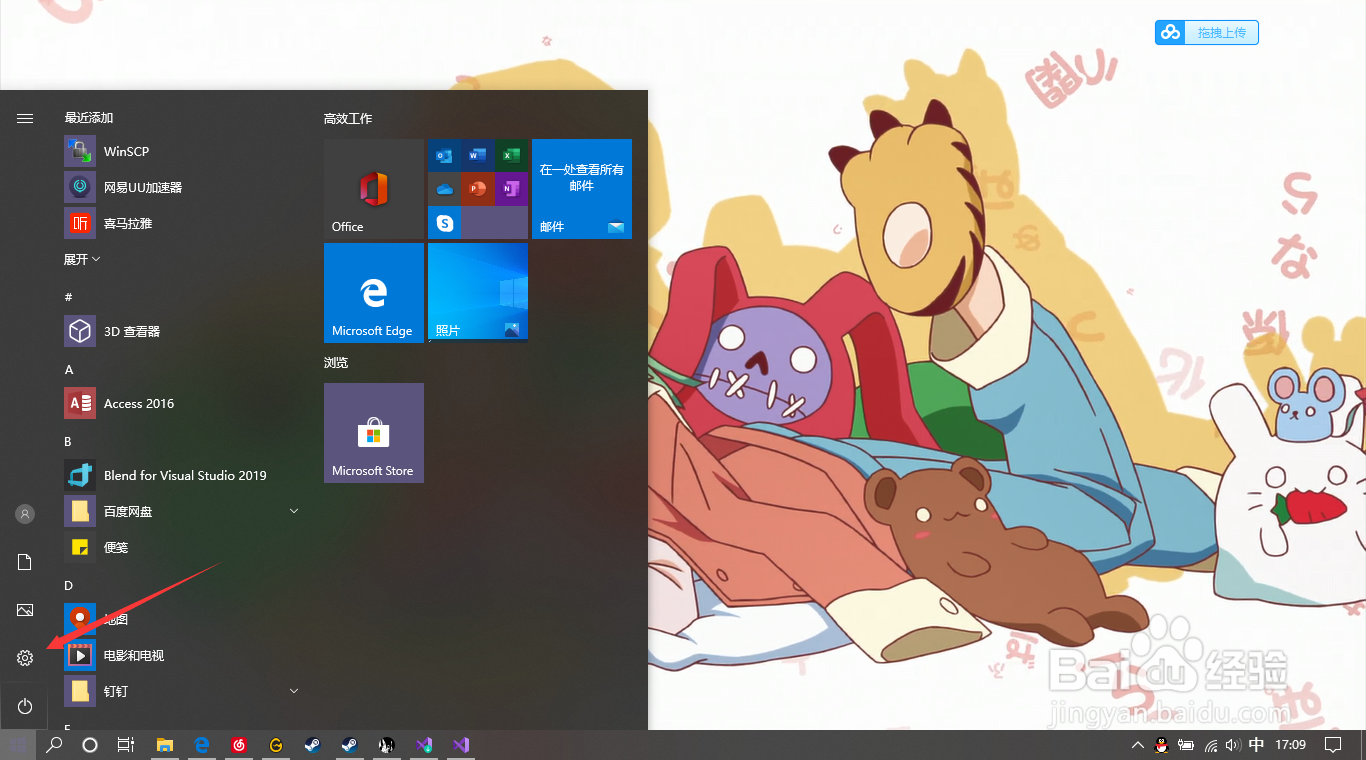This screenshot has height=760, width=1366.
Task: Open the 邮件 mail tile
Action: pos(582,189)
